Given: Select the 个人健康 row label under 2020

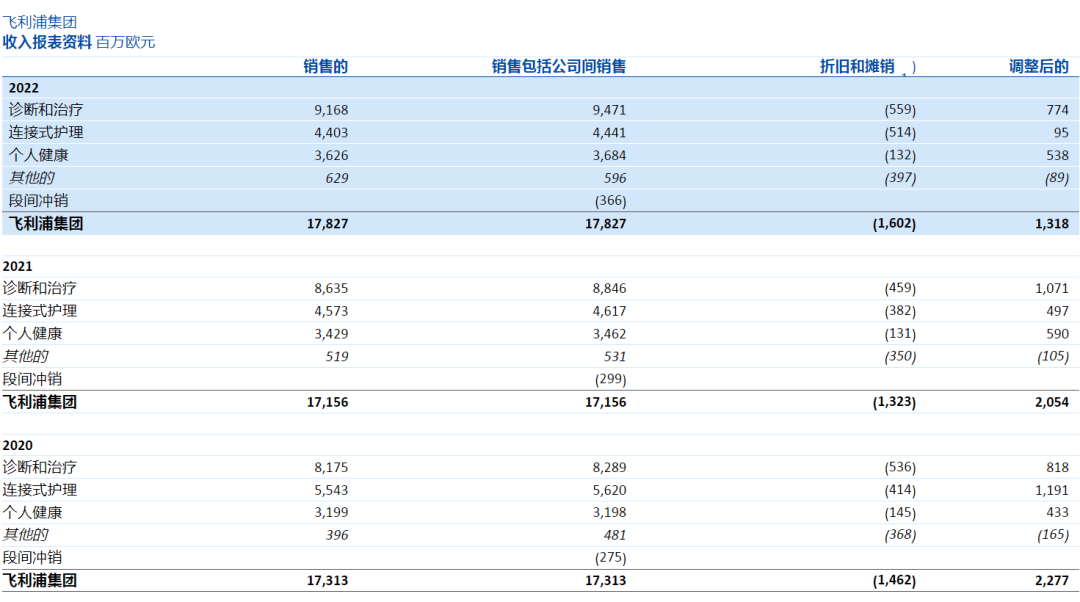Looking at the screenshot, I should (x=33, y=513).
